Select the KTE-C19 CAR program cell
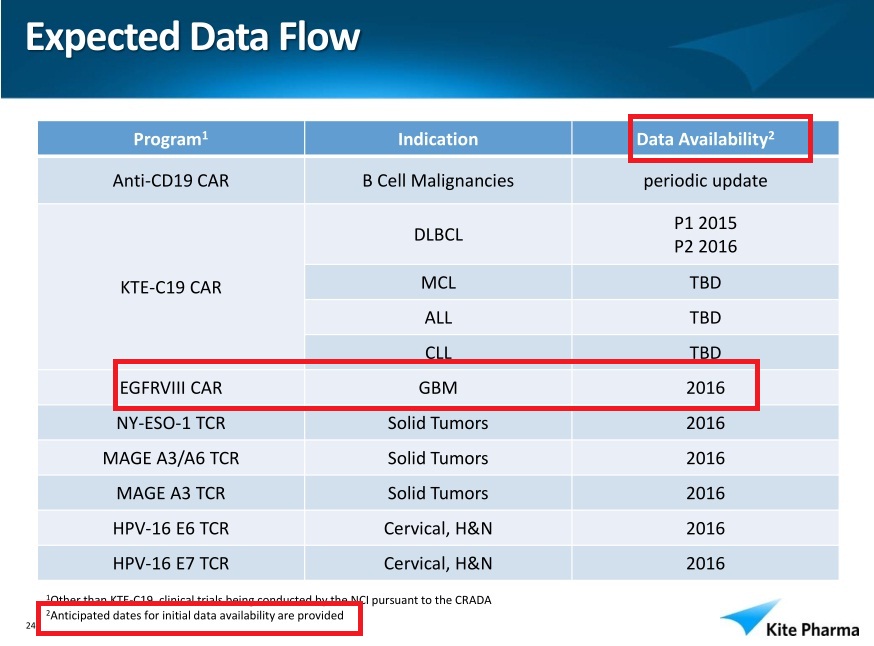The height and width of the screenshot is (646, 874). click(170, 288)
